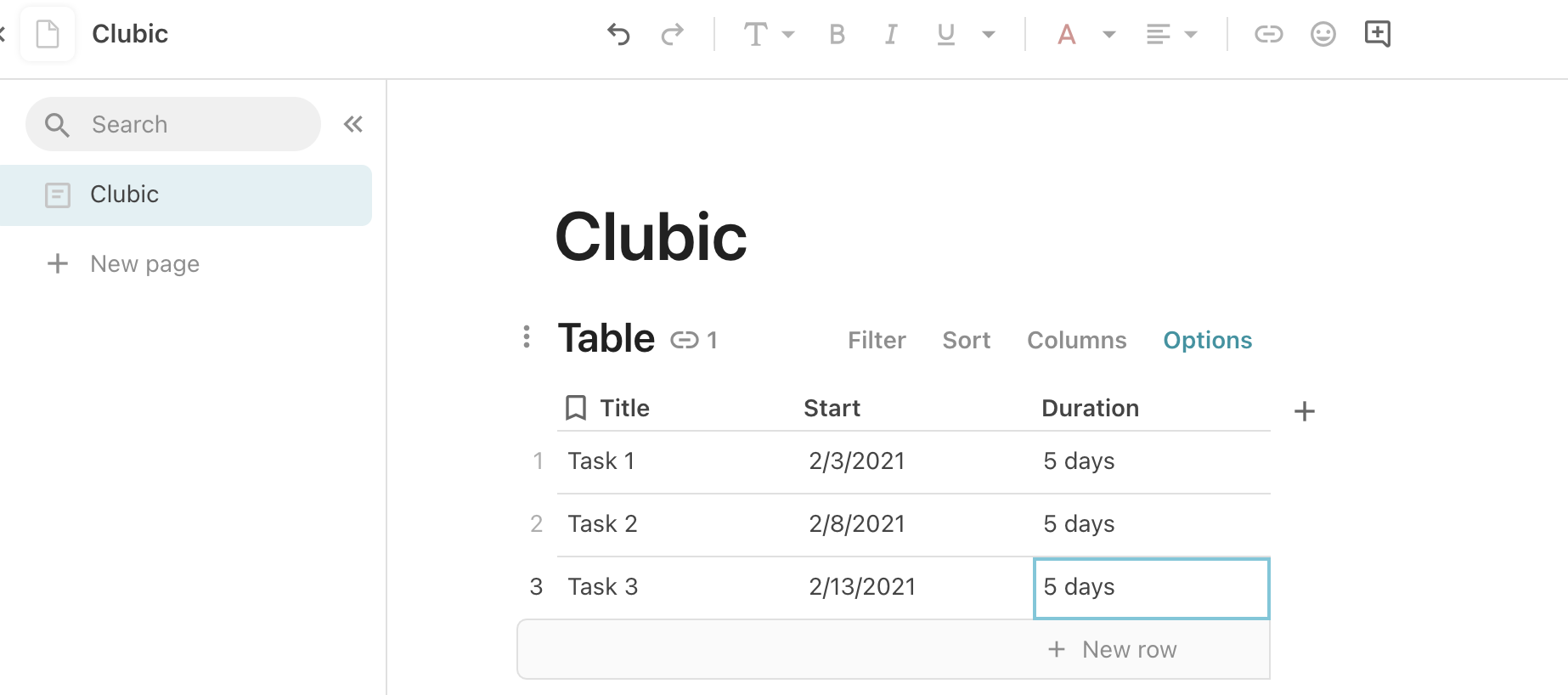The height and width of the screenshot is (695, 1568).
Task: Open the emoji picker icon
Action: coord(1323,34)
